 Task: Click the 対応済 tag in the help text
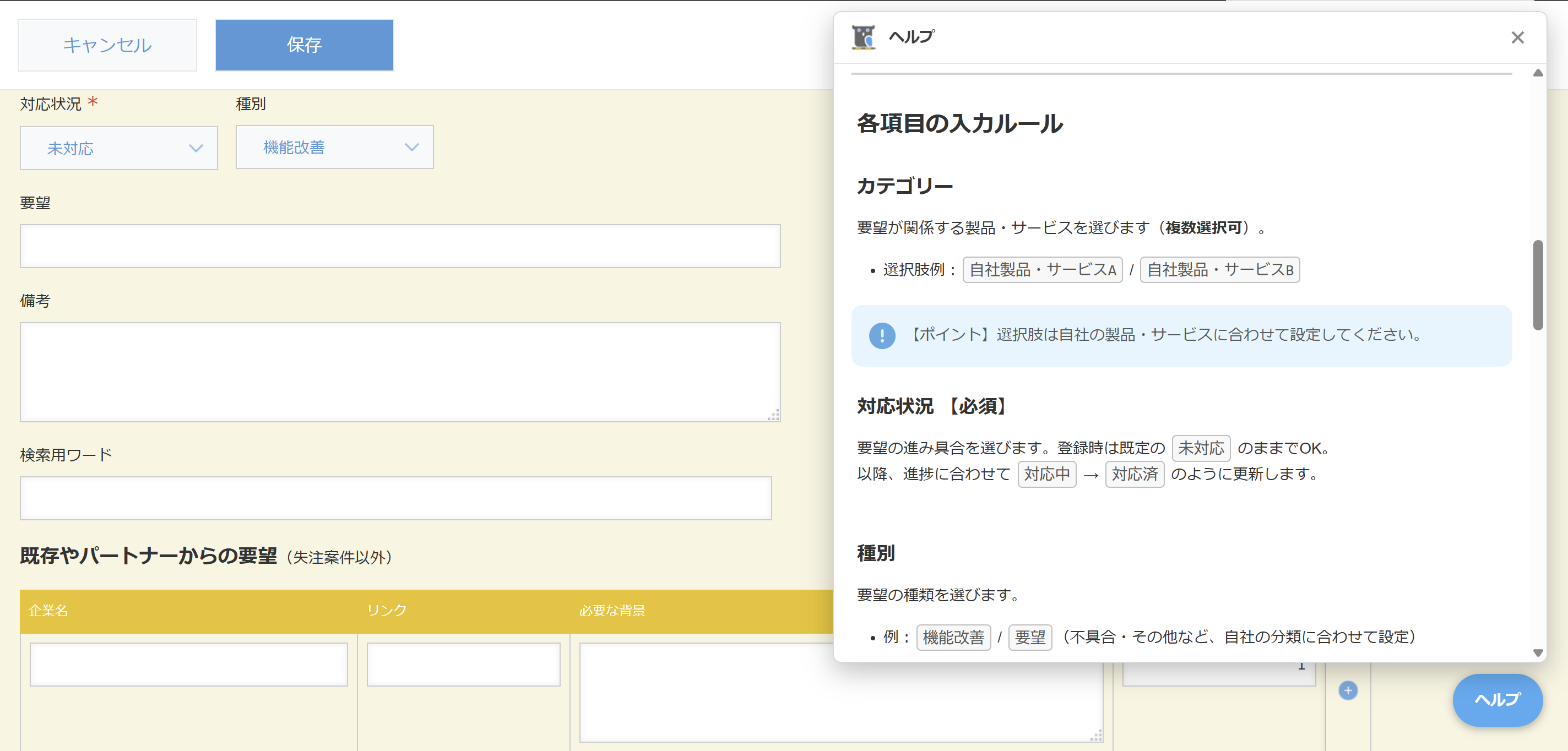[x=1135, y=474]
